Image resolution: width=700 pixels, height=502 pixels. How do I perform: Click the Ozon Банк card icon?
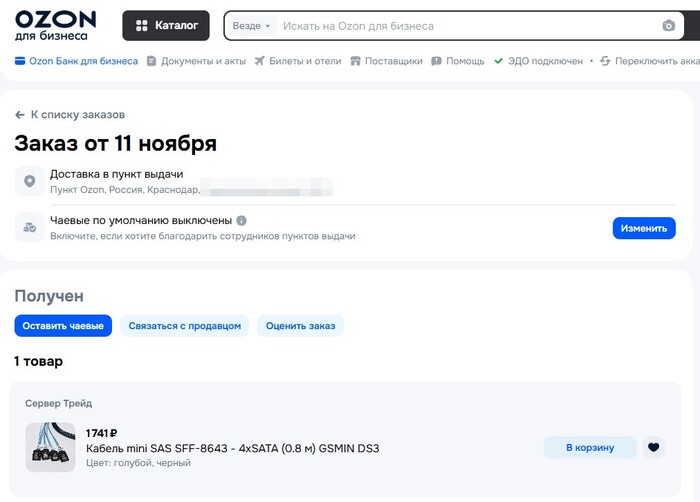point(20,61)
